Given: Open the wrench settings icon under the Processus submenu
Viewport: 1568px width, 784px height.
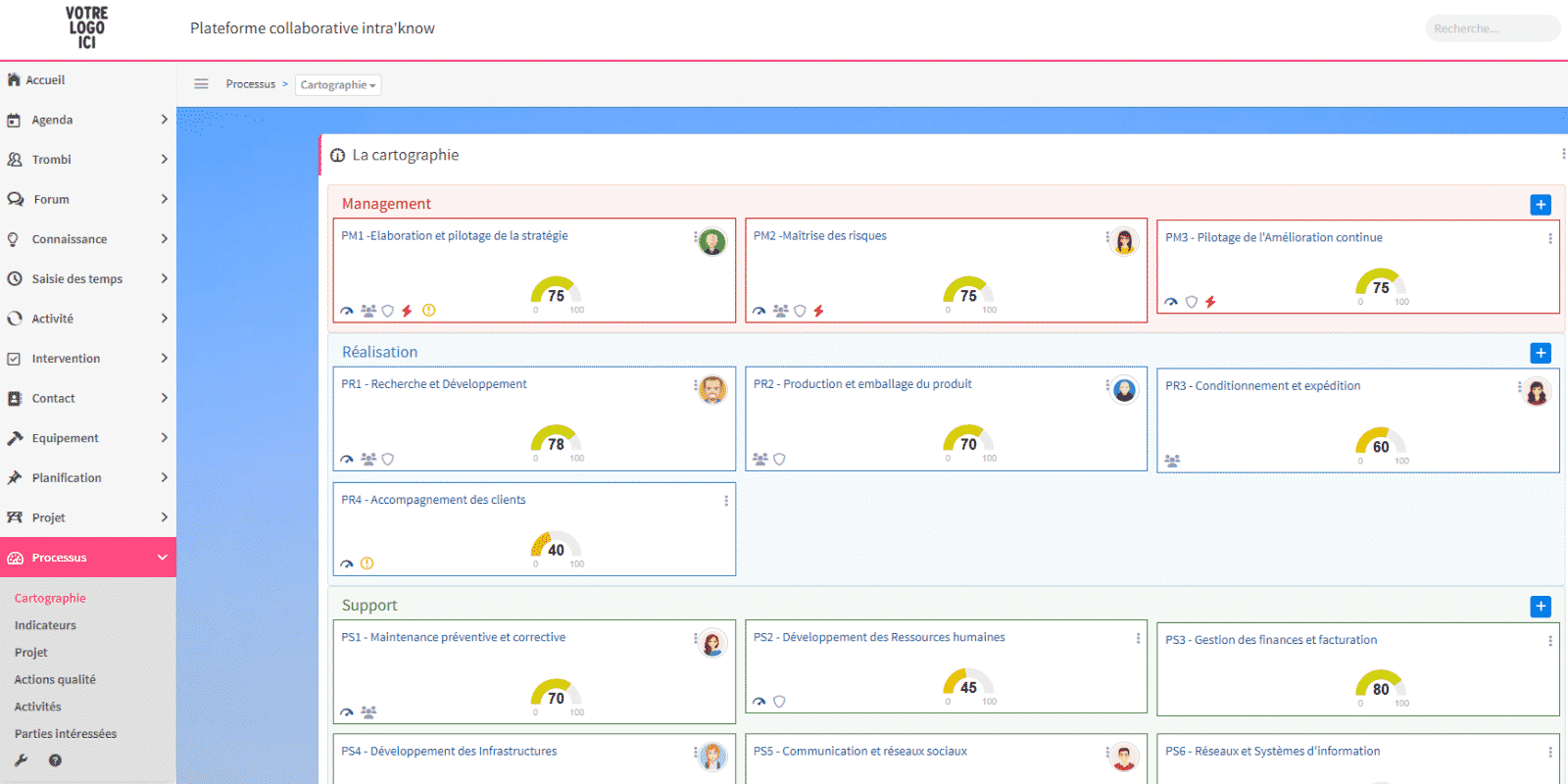Looking at the screenshot, I should point(21,760).
